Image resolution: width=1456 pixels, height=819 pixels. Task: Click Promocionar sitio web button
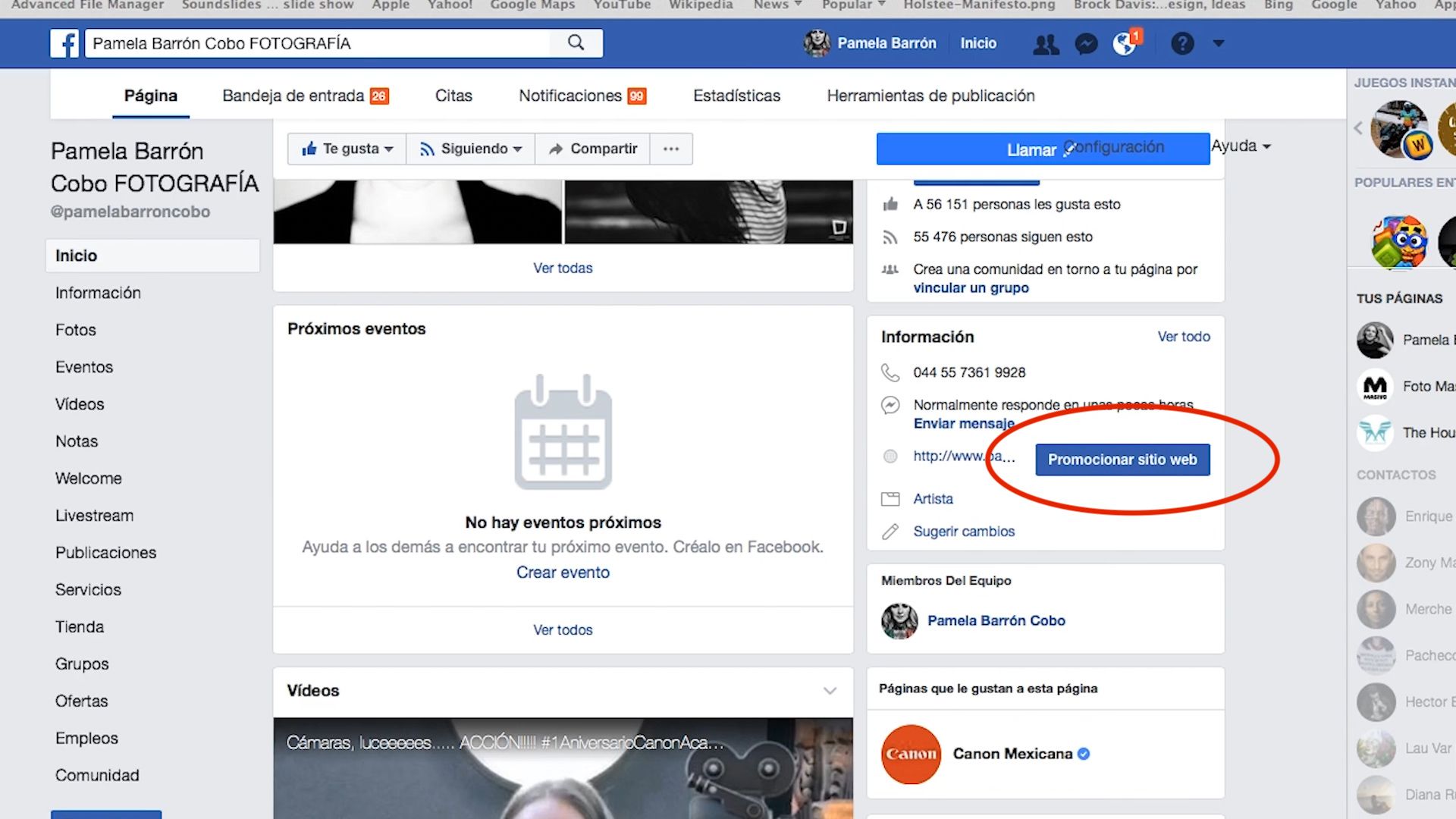pyautogui.click(x=1122, y=460)
